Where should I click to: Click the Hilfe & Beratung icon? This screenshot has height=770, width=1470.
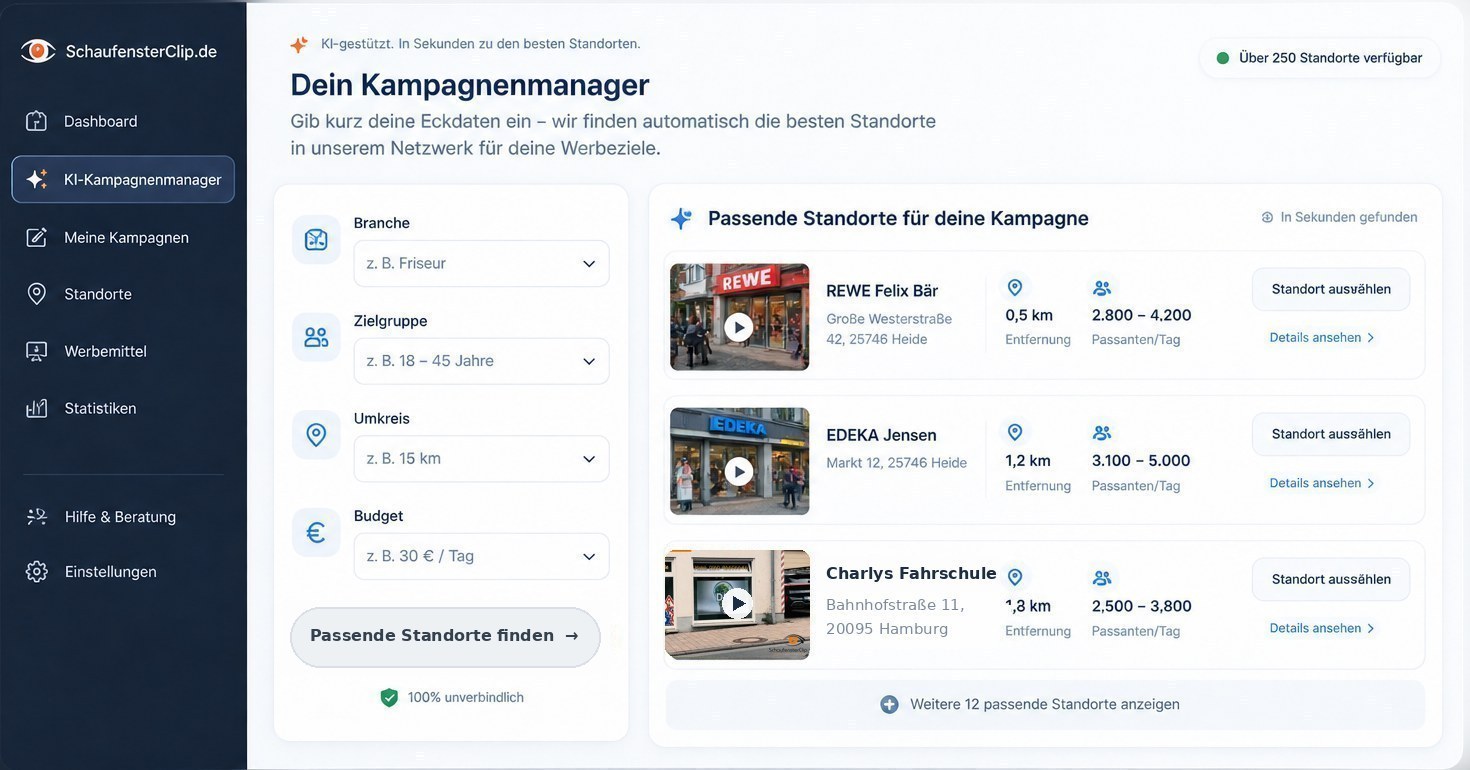[37, 517]
